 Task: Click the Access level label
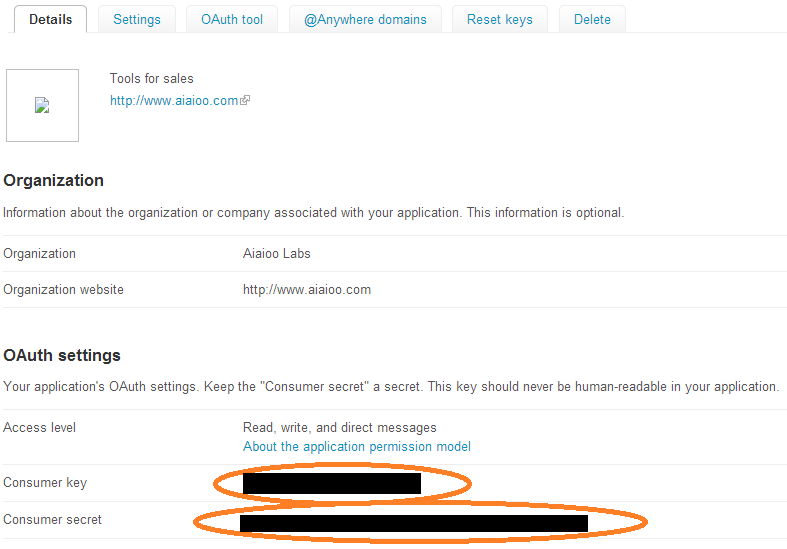(x=40, y=428)
